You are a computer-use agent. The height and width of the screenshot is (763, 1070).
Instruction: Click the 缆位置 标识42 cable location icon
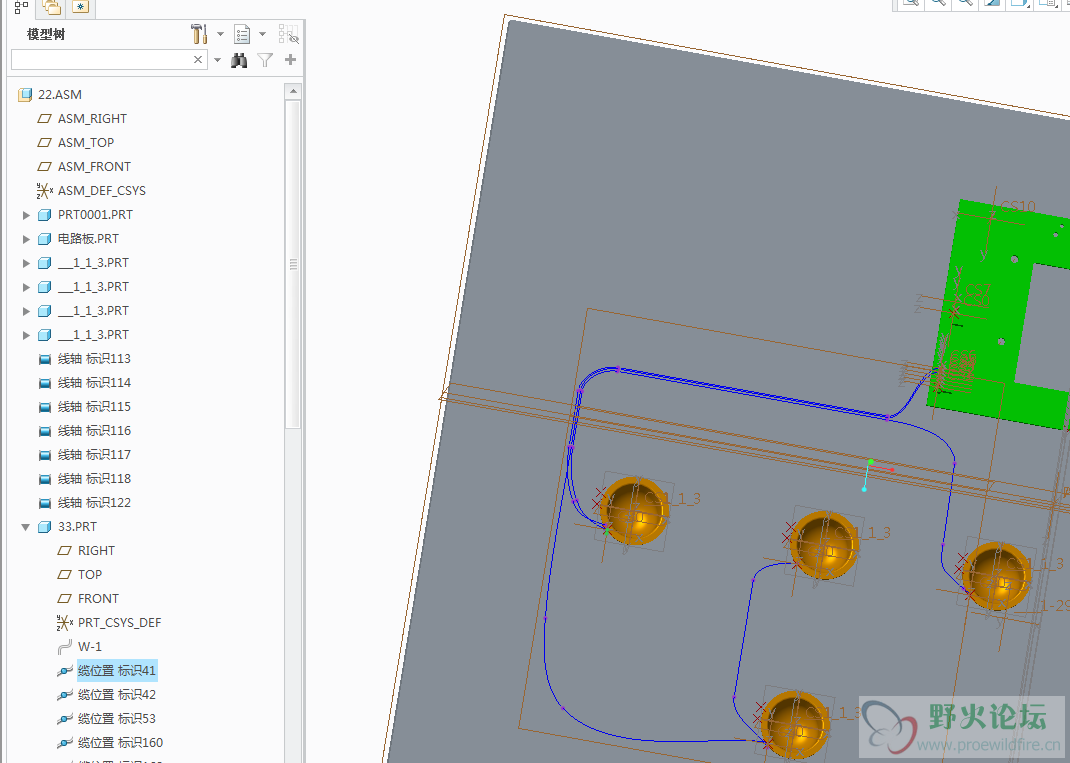click(x=65, y=695)
